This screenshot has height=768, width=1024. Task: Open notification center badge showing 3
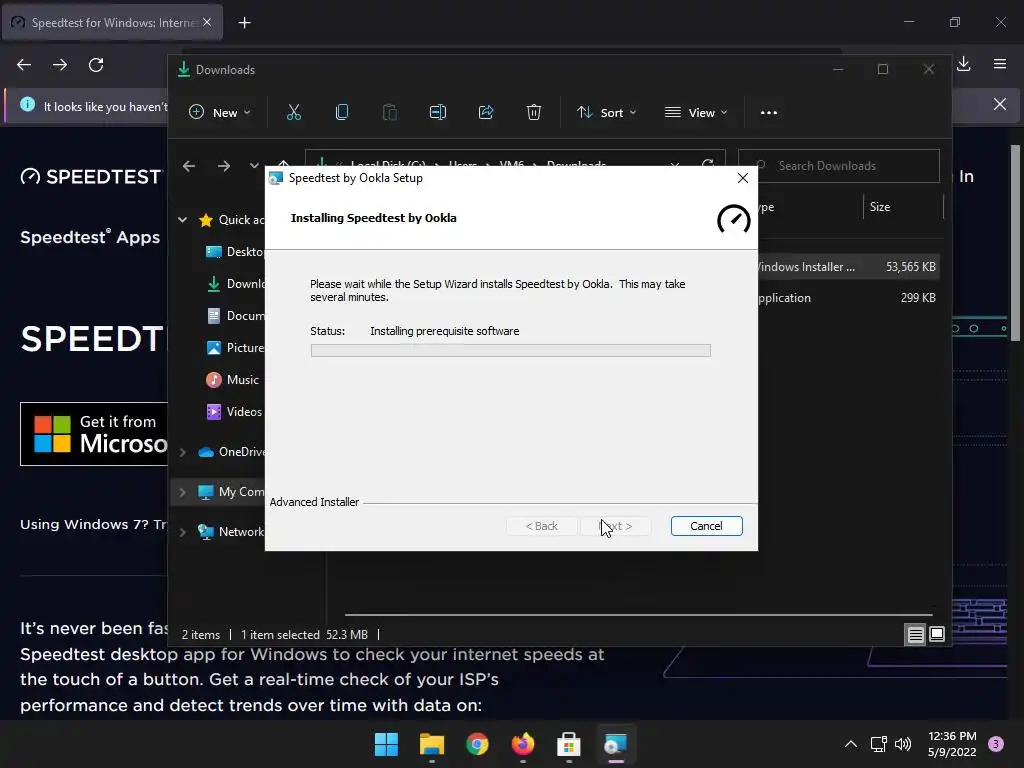[996, 744]
